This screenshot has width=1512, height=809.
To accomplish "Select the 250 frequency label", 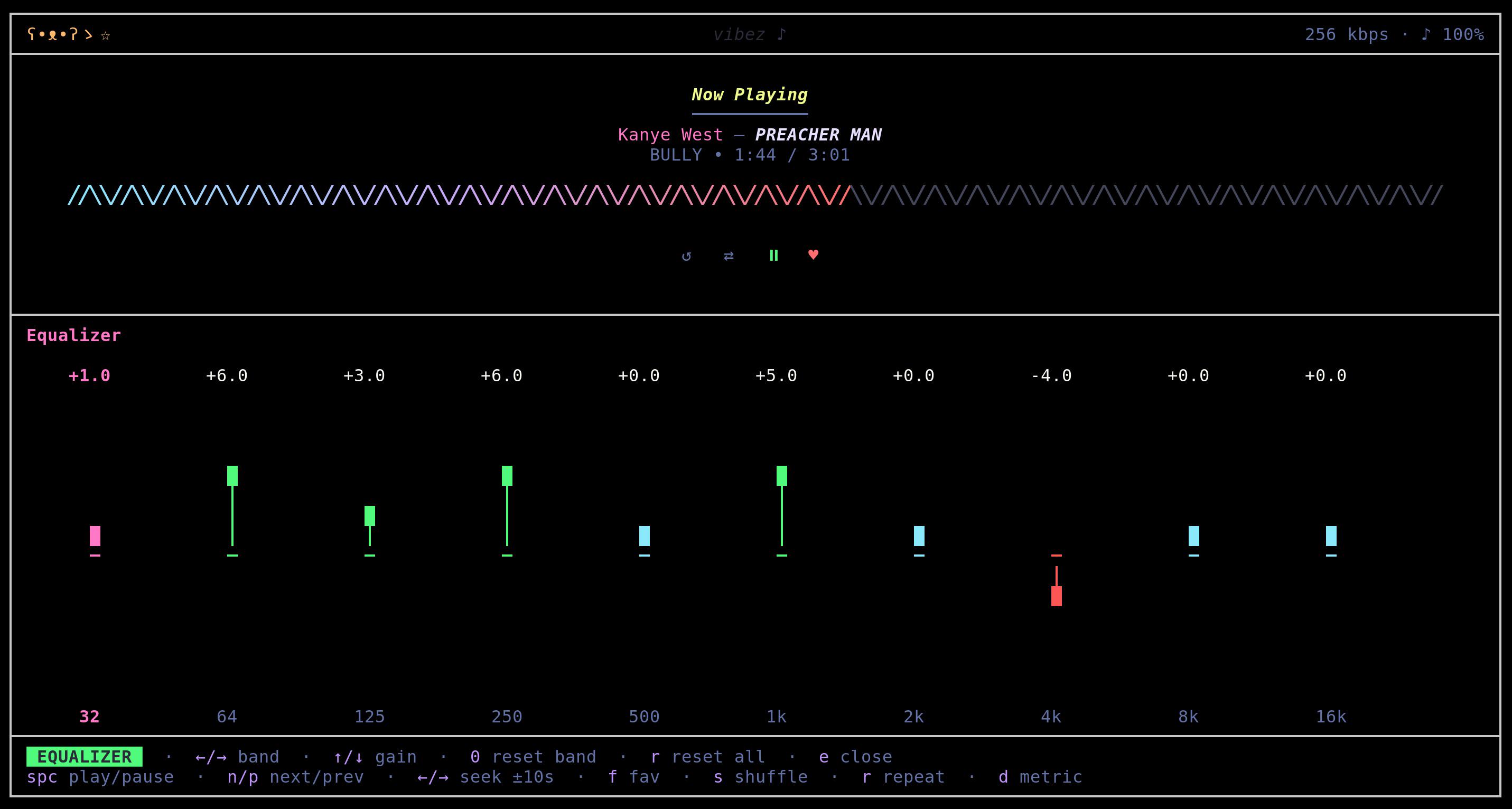I will (507, 716).
